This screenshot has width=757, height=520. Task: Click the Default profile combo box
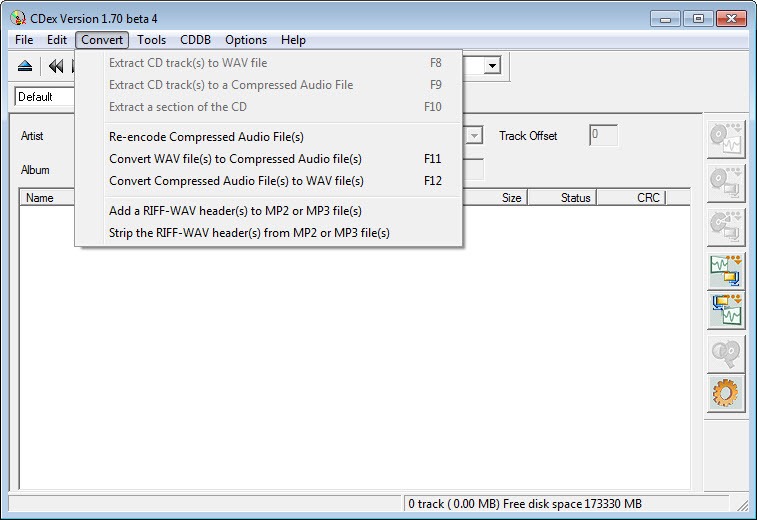point(45,97)
